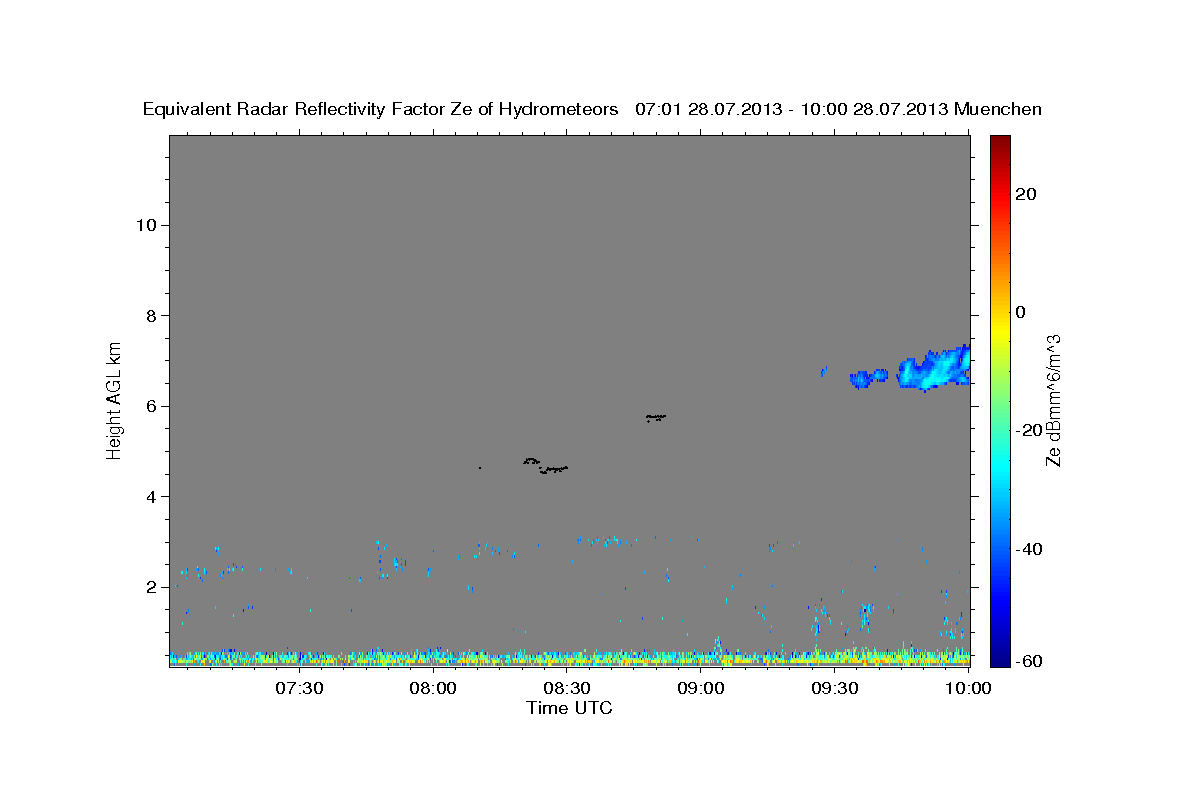Screen dimensions: 1200x800
Task: Click the 'Time UTC' axis label
Action: pos(569,707)
